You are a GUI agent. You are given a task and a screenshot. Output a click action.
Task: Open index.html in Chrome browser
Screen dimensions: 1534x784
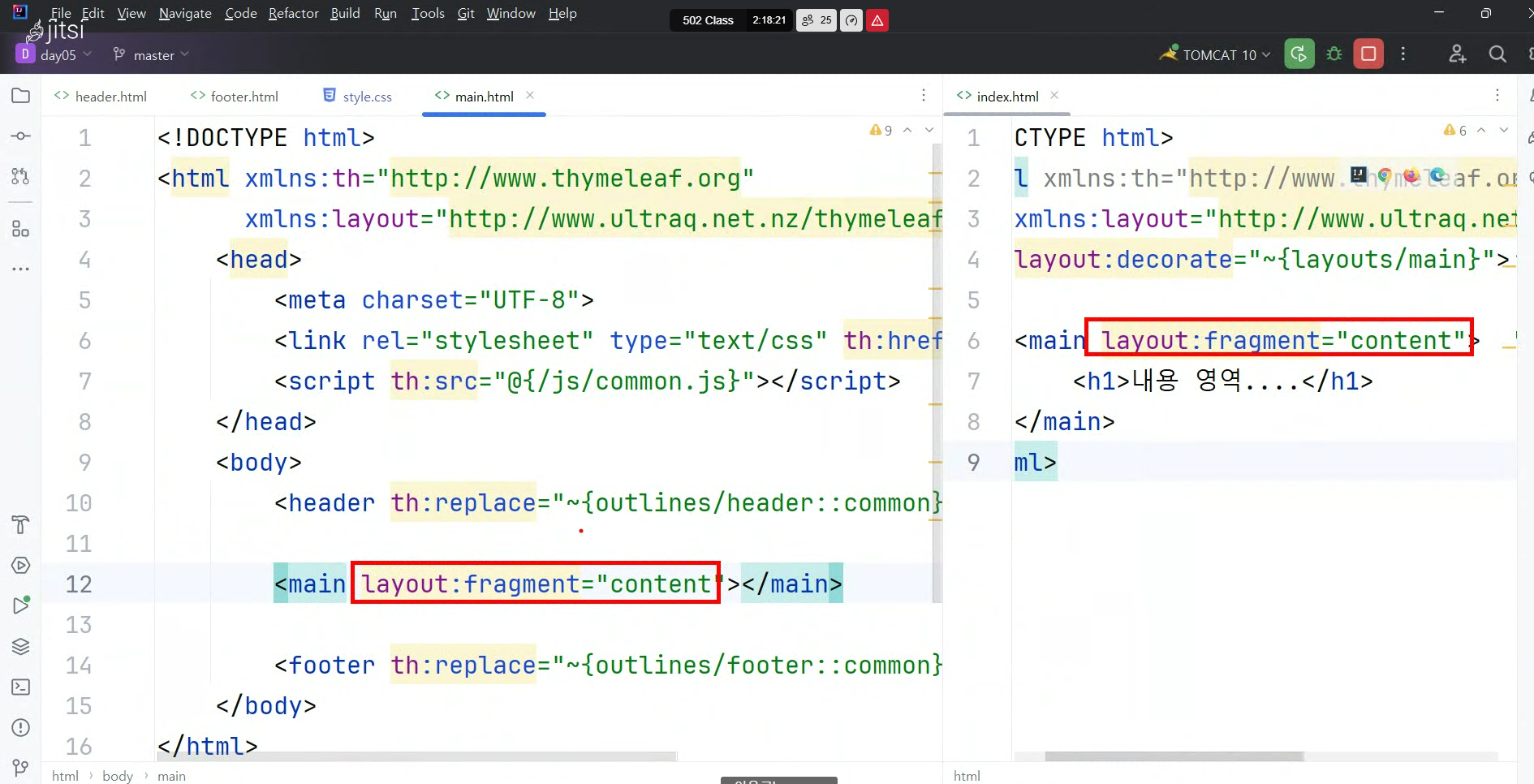[x=1385, y=174]
